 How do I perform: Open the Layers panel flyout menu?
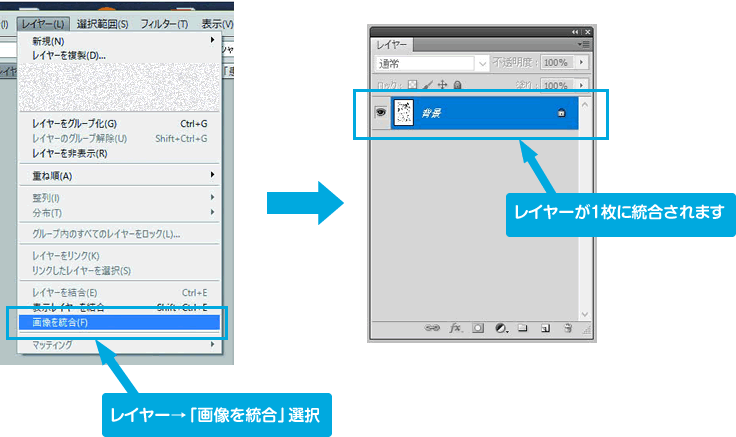(x=584, y=45)
